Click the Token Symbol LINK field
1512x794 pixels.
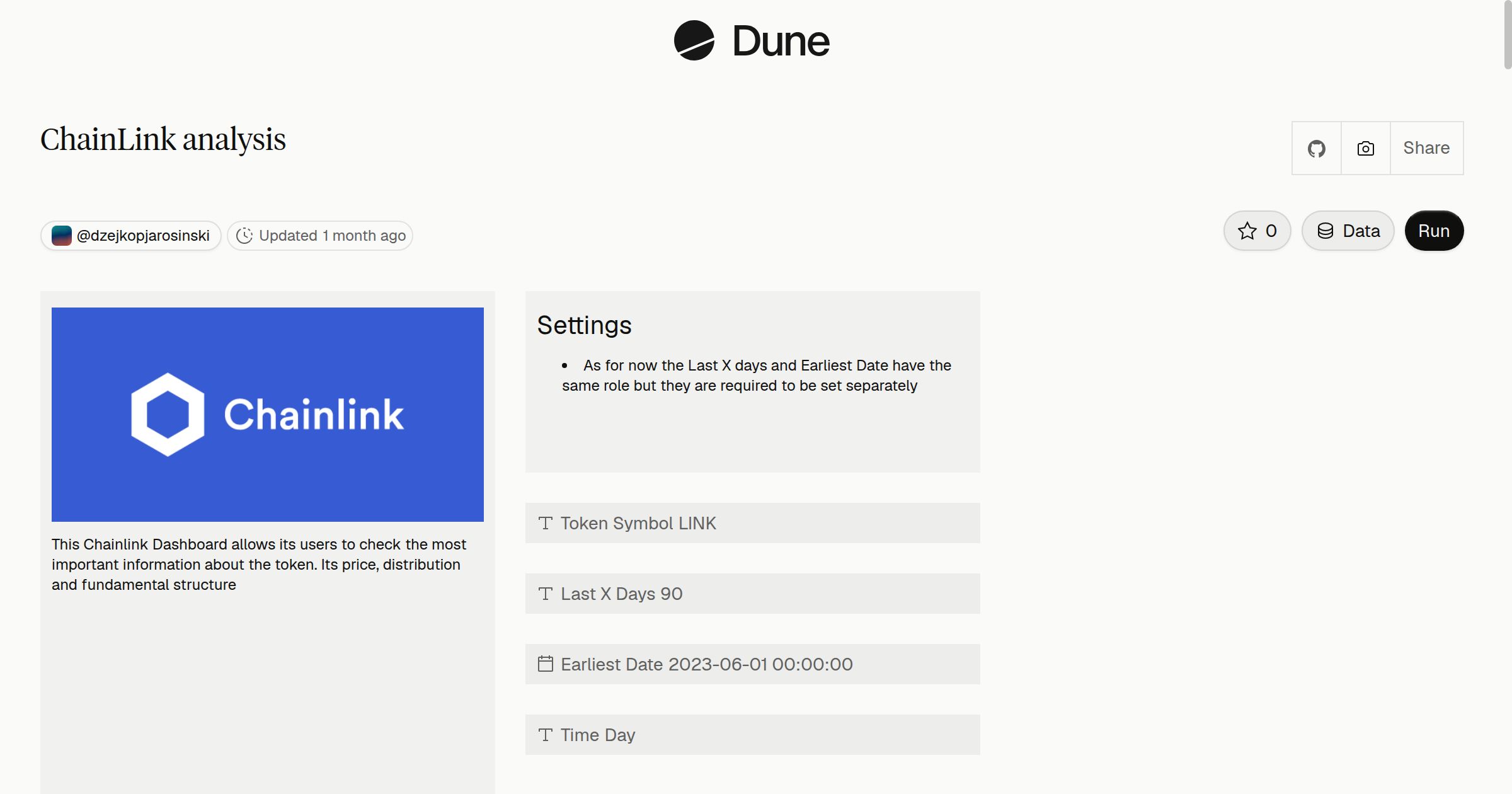click(753, 523)
